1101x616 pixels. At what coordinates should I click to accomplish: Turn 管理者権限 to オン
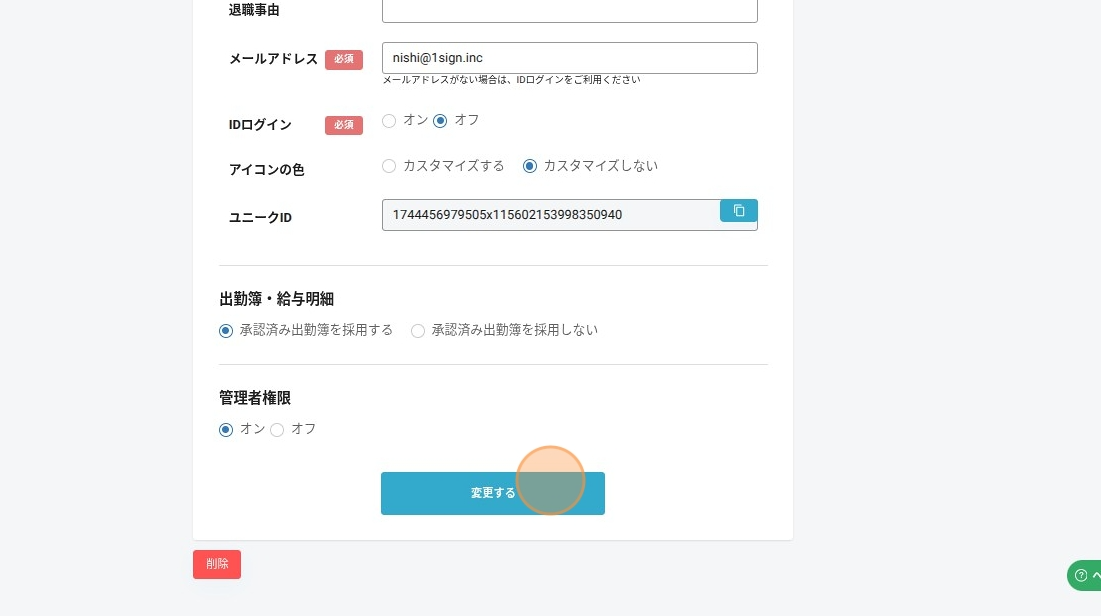(x=225, y=430)
